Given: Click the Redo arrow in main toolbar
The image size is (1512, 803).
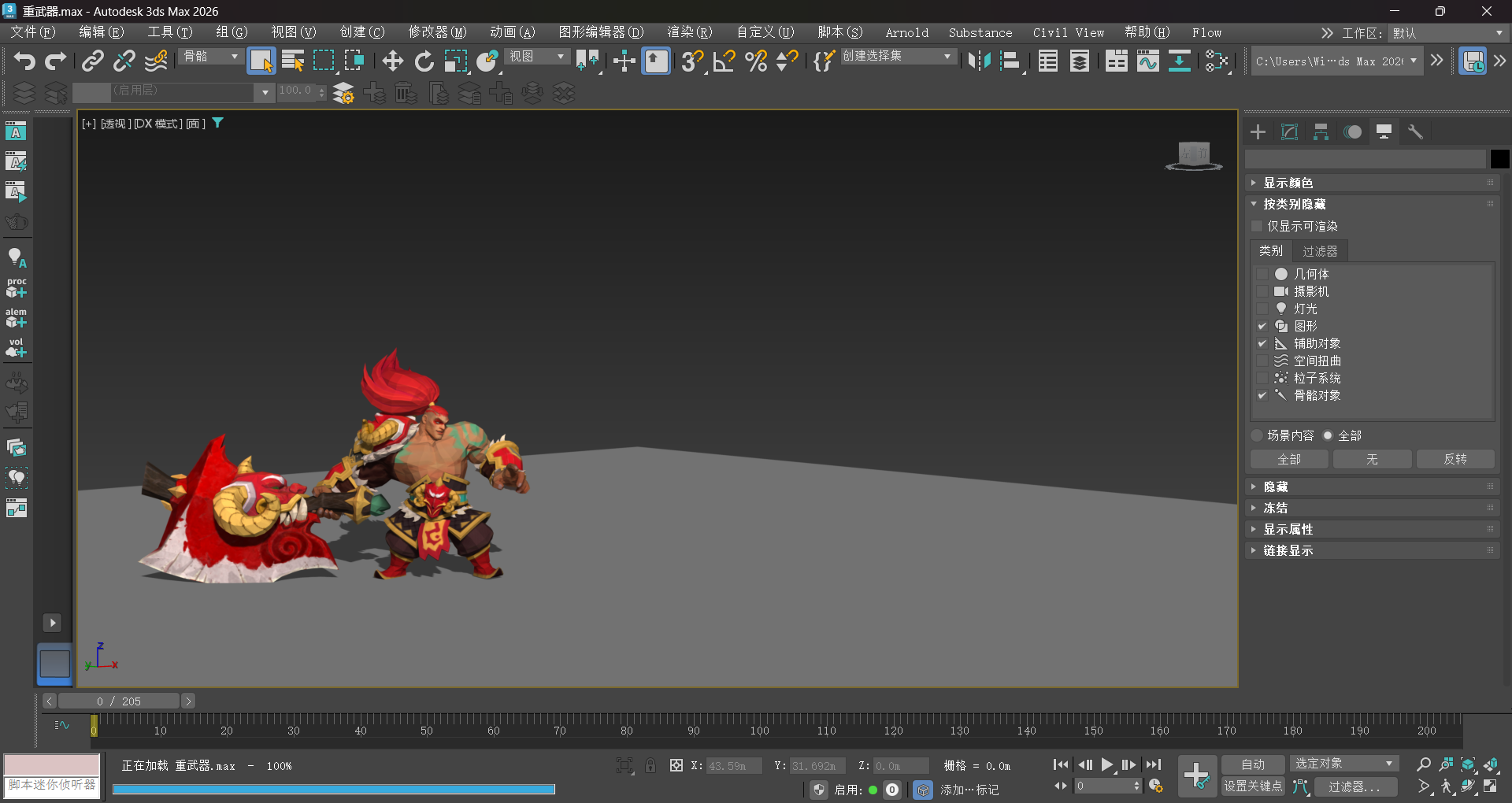Looking at the screenshot, I should coord(56,61).
